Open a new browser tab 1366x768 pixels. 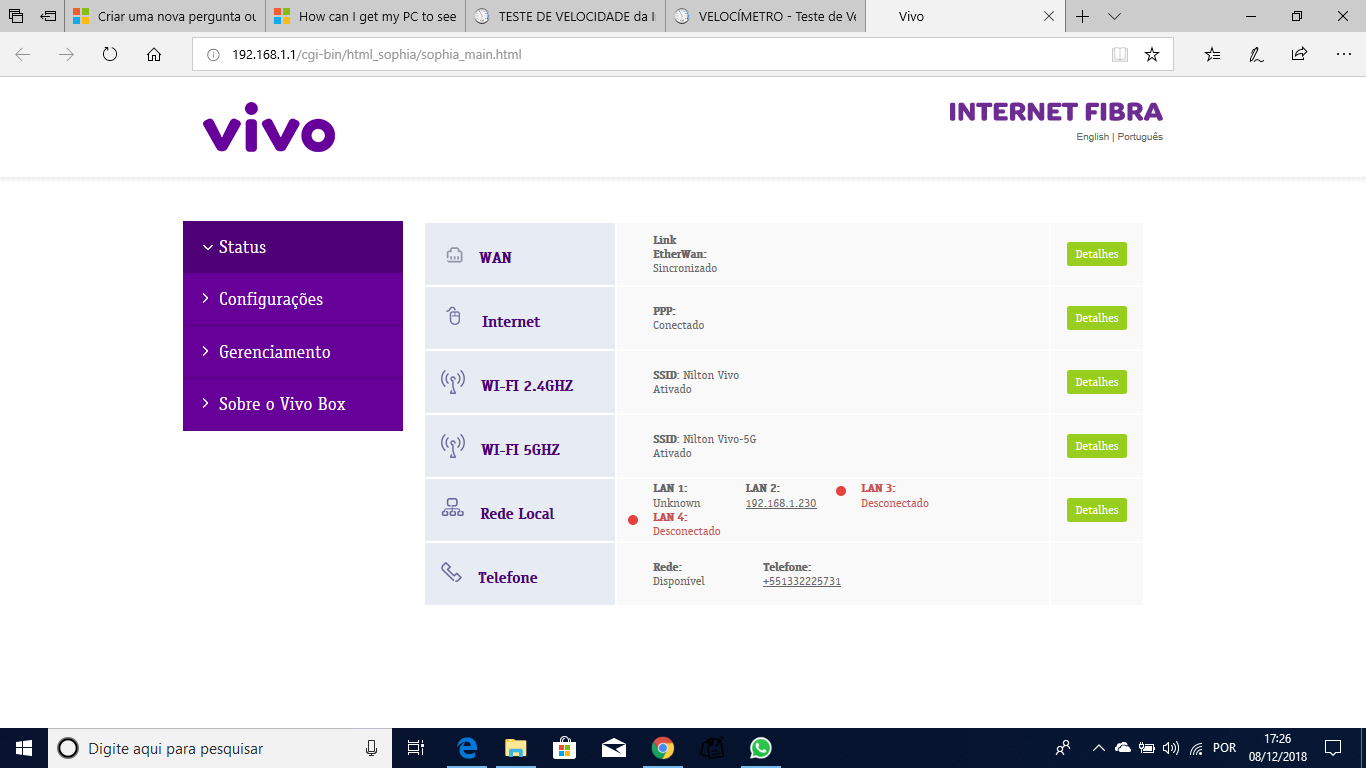point(1082,16)
